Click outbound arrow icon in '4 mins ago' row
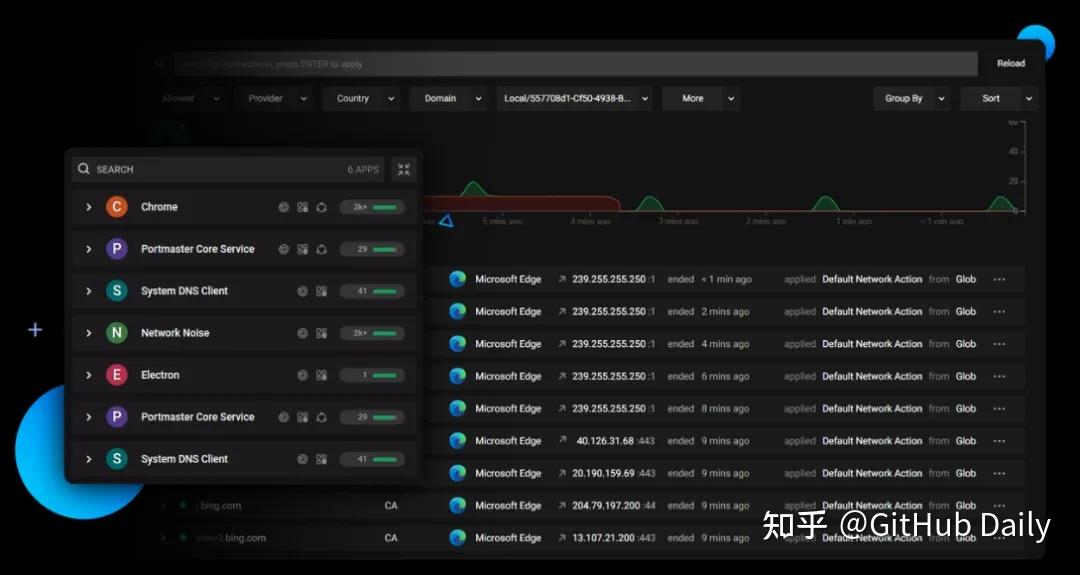This screenshot has width=1080, height=575. pos(562,344)
